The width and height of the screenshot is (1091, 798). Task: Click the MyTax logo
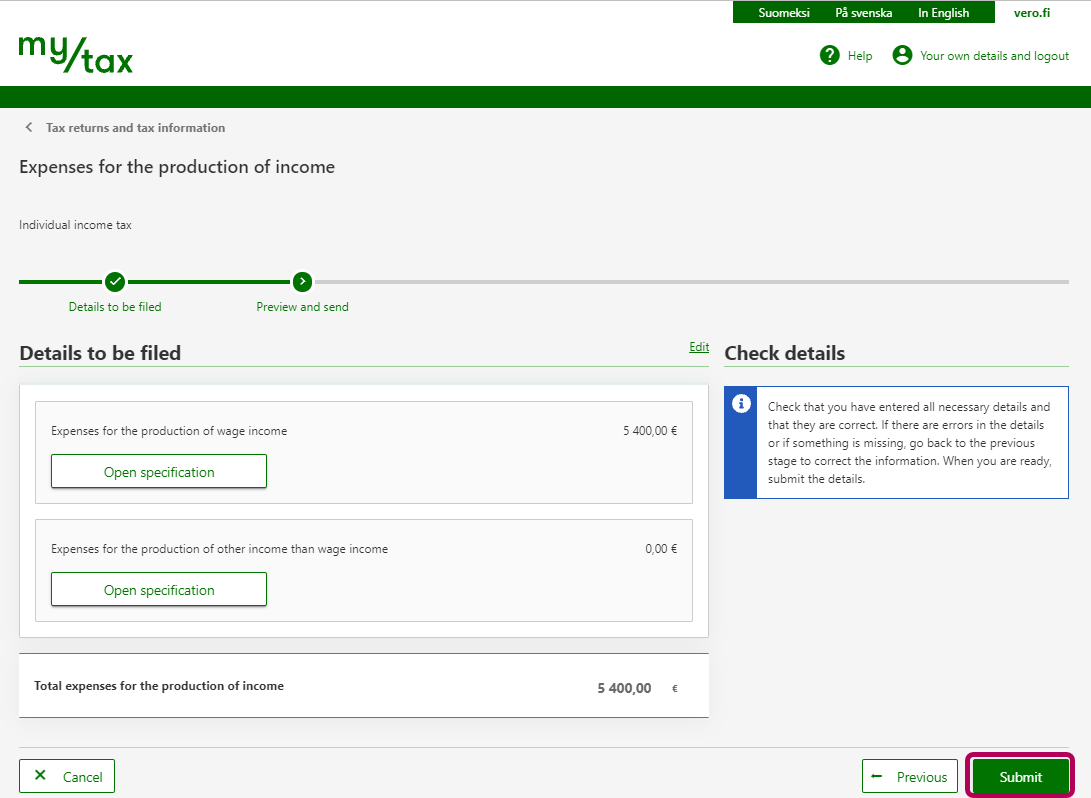(76, 54)
